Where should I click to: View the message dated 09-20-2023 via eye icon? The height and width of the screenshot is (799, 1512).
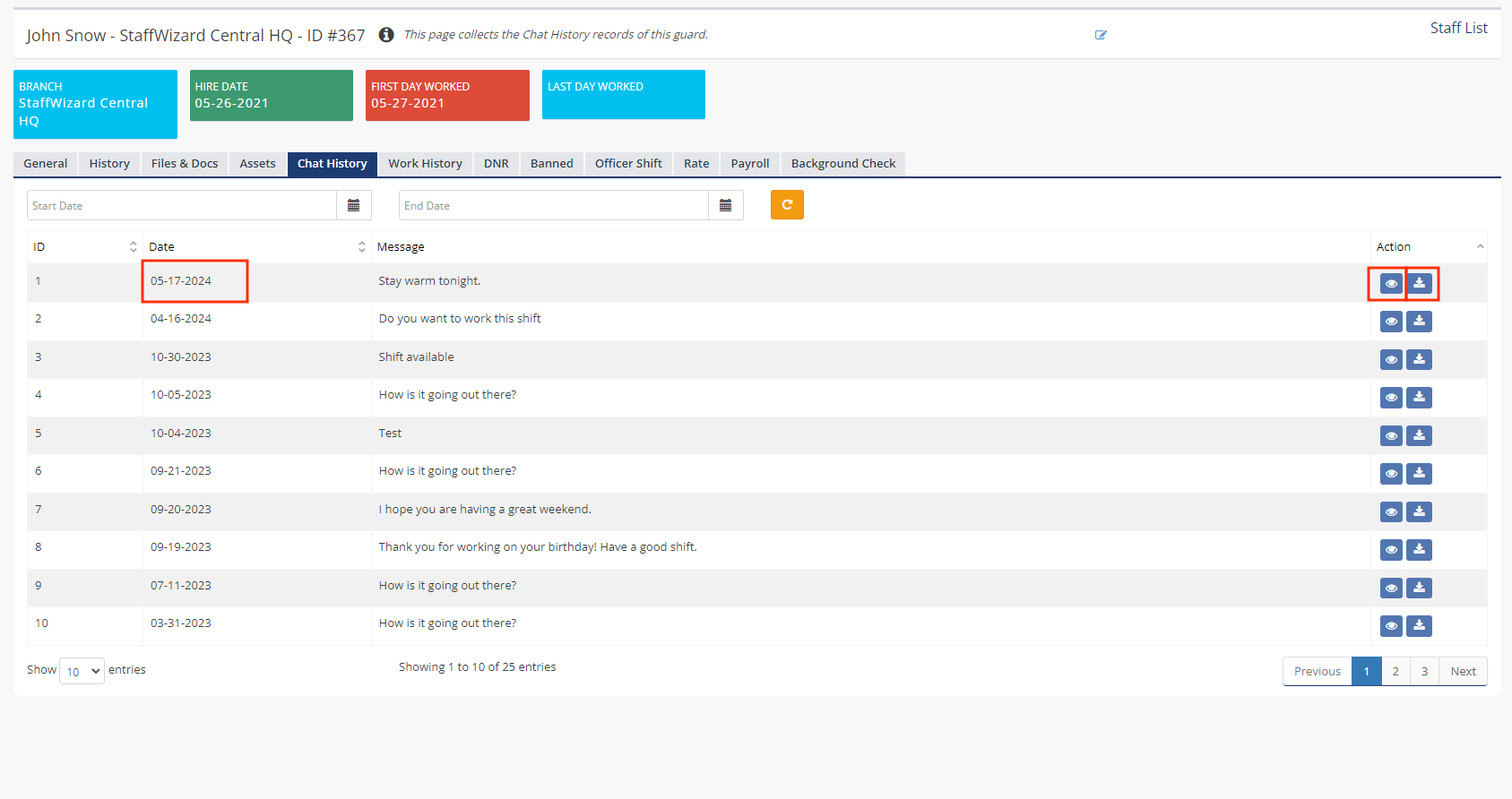(1391, 512)
